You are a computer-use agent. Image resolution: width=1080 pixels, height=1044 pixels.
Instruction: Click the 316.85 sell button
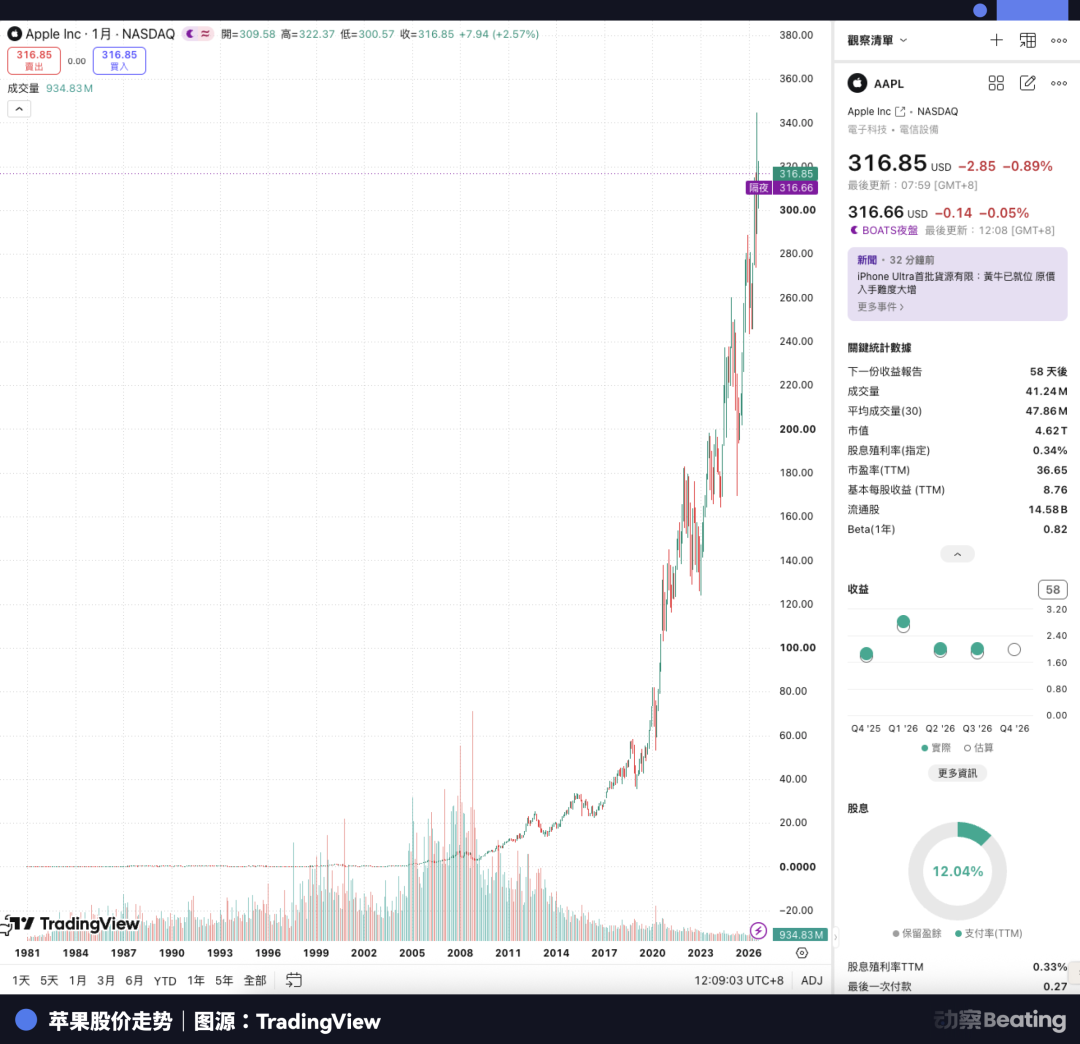(34, 61)
